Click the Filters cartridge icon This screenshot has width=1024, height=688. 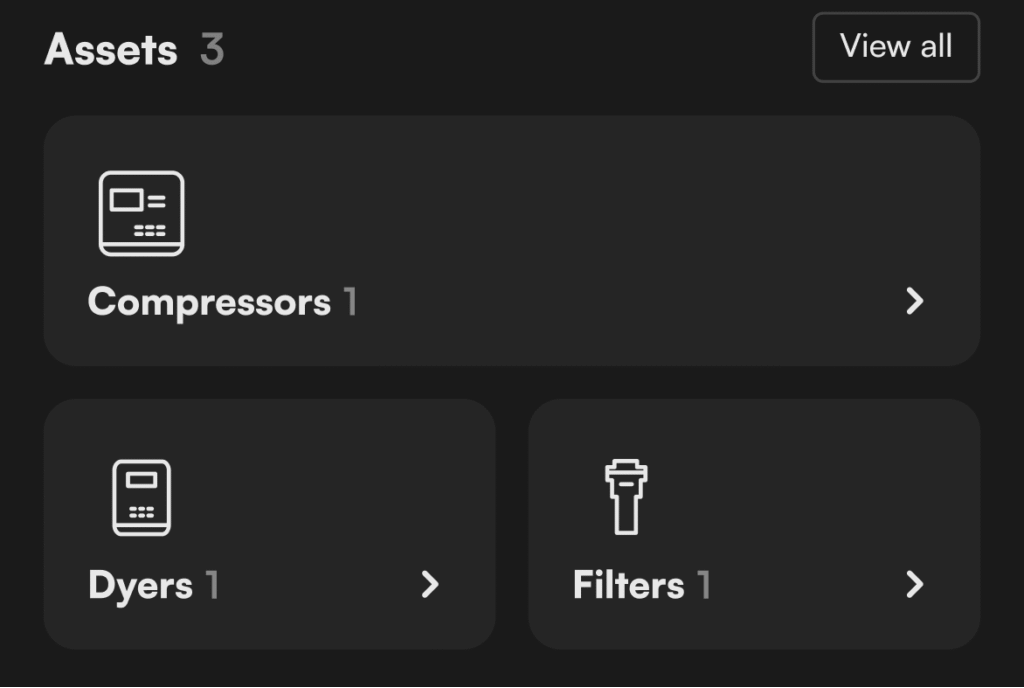point(626,497)
